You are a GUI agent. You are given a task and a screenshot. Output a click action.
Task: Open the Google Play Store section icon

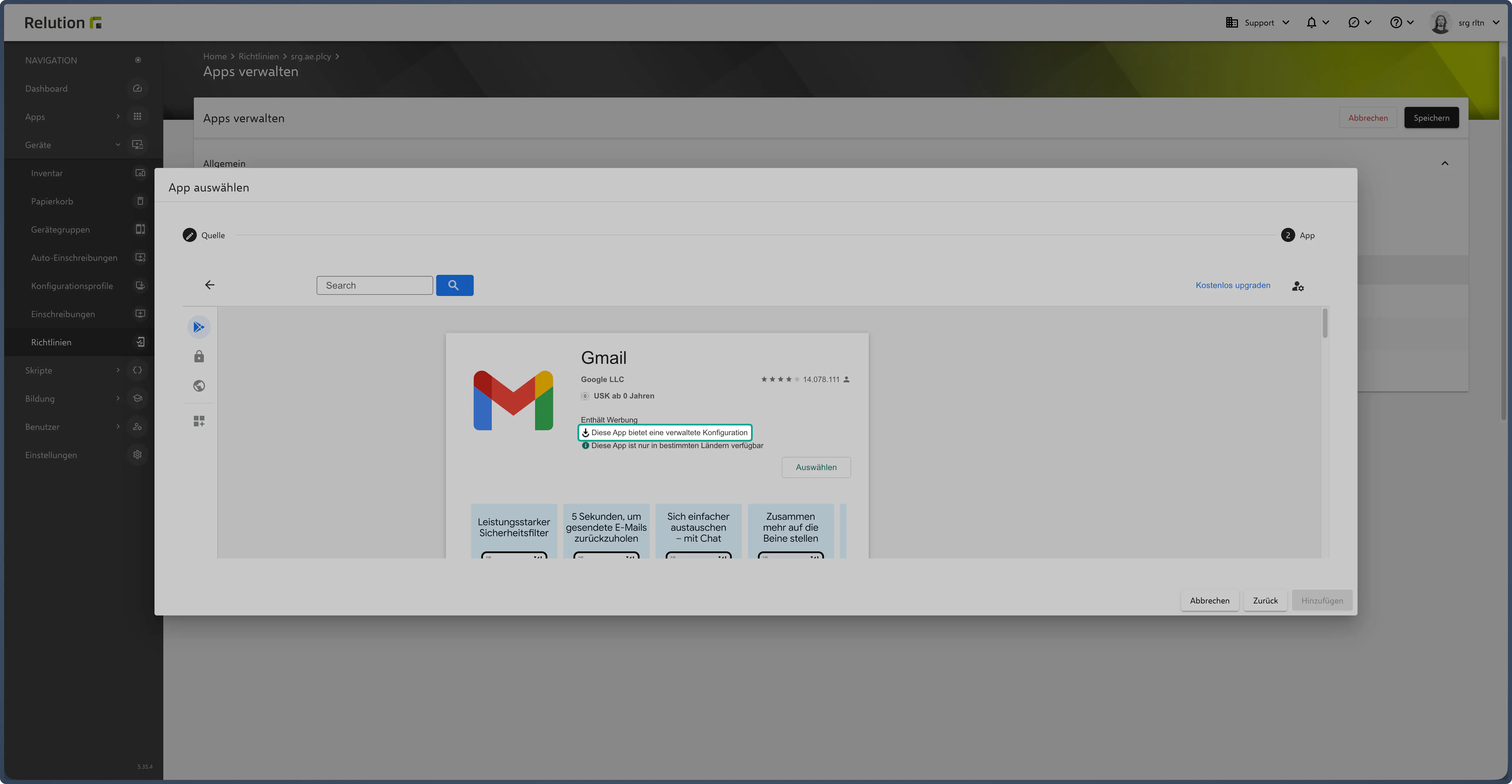(199, 327)
